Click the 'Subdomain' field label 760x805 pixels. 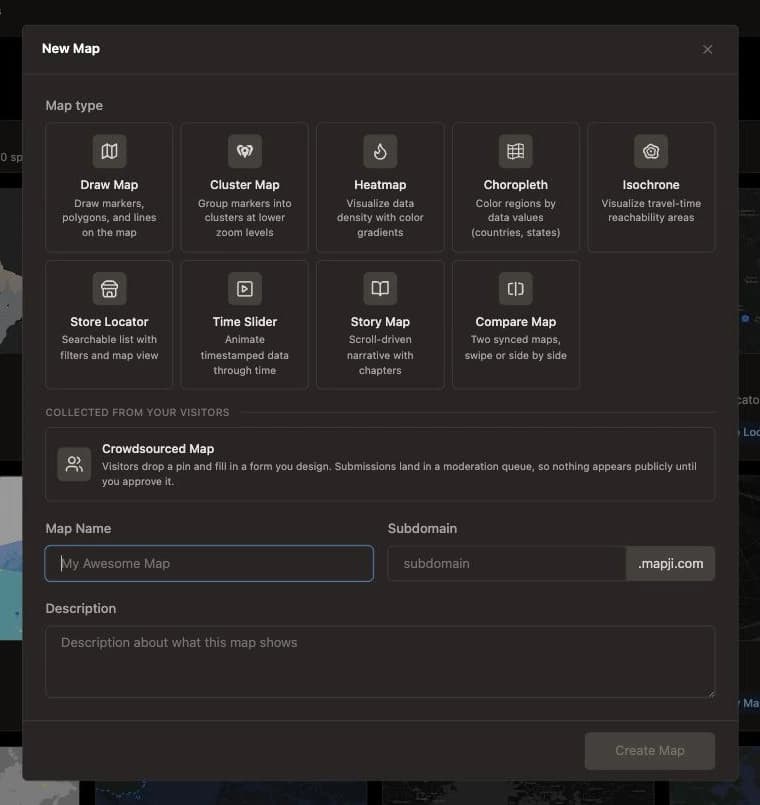tap(422, 528)
